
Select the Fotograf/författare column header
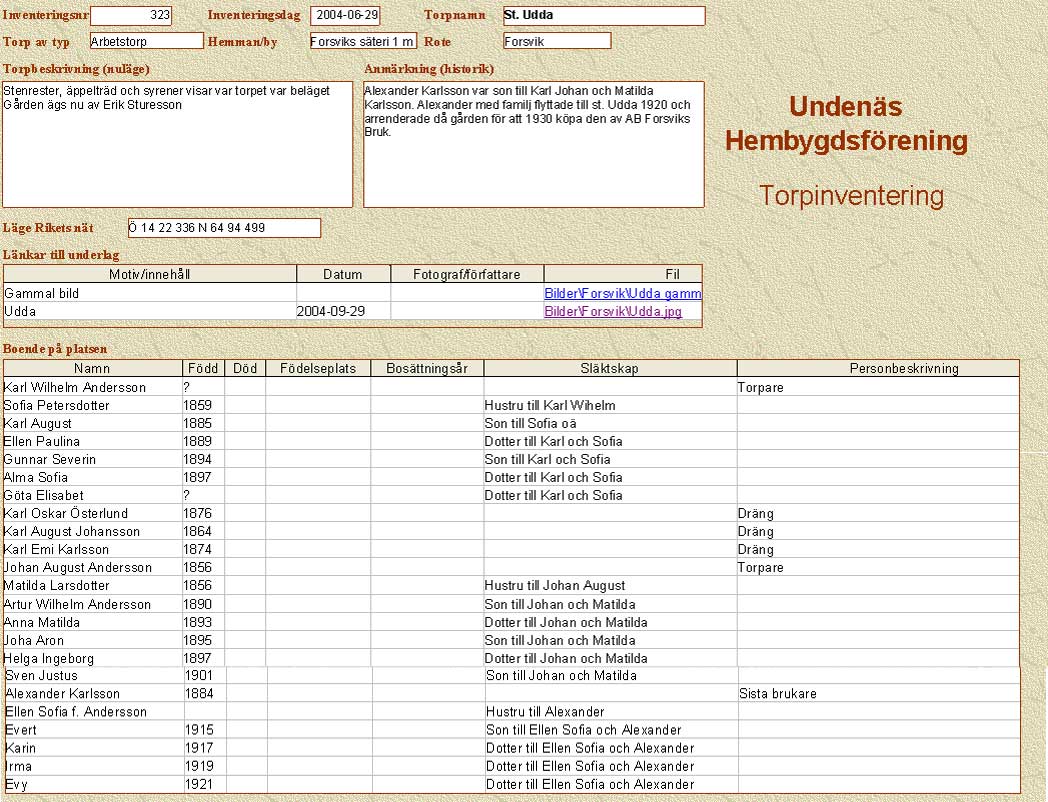(467, 274)
